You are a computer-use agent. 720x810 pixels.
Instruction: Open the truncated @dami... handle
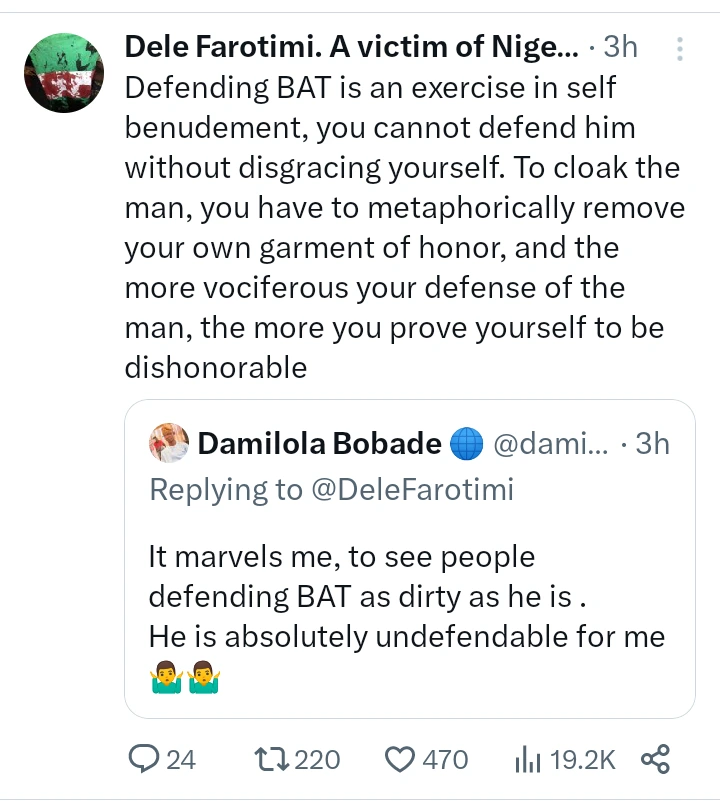click(x=551, y=443)
